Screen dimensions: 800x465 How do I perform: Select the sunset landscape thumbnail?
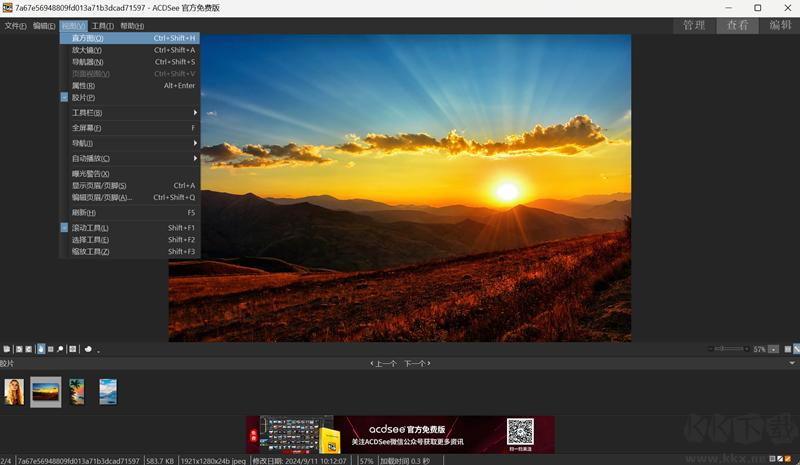(x=45, y=392)
